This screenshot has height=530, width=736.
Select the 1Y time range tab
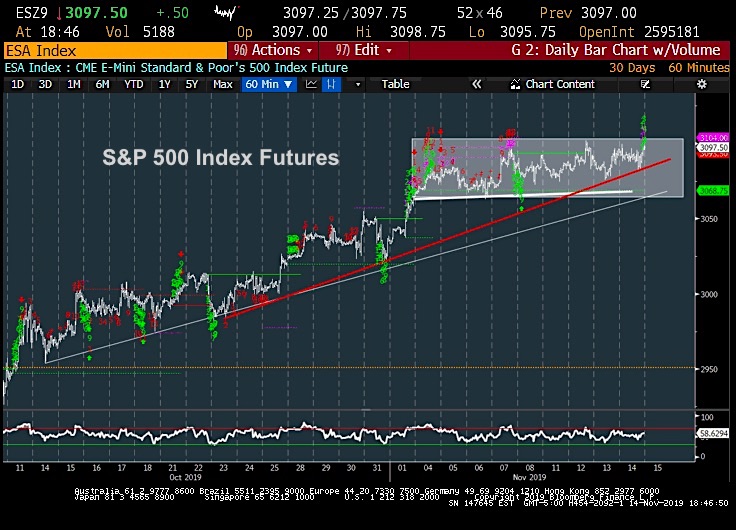[164, 84]
